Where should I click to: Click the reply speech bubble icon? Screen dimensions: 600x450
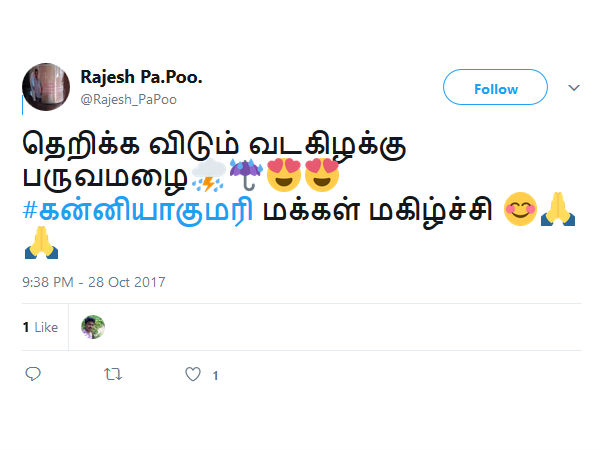click(x=33, y=374)
